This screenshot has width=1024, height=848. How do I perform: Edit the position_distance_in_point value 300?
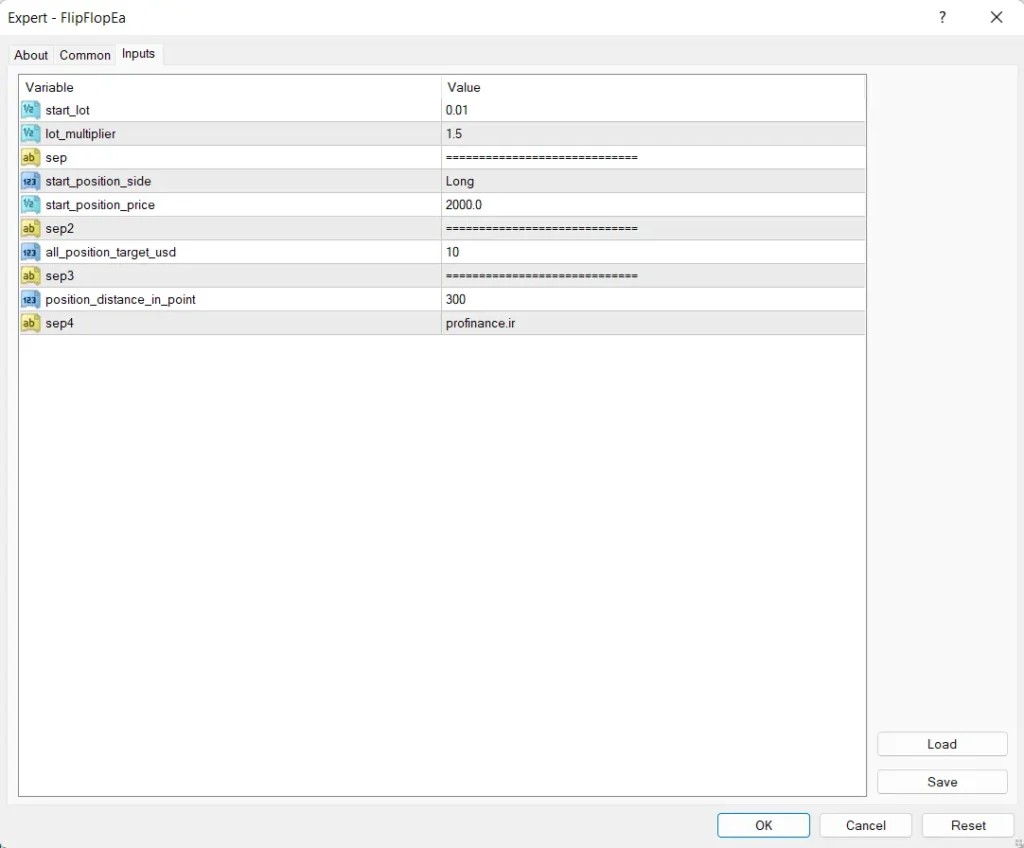[652, 299]
